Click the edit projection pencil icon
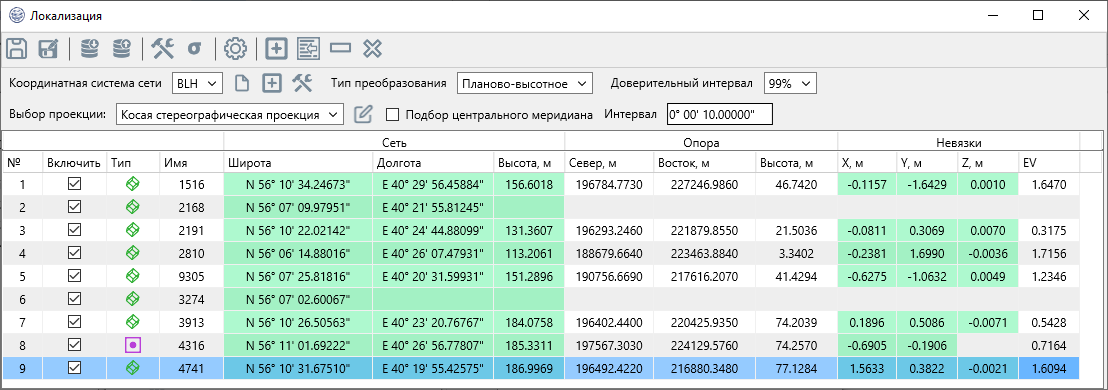 363,114
